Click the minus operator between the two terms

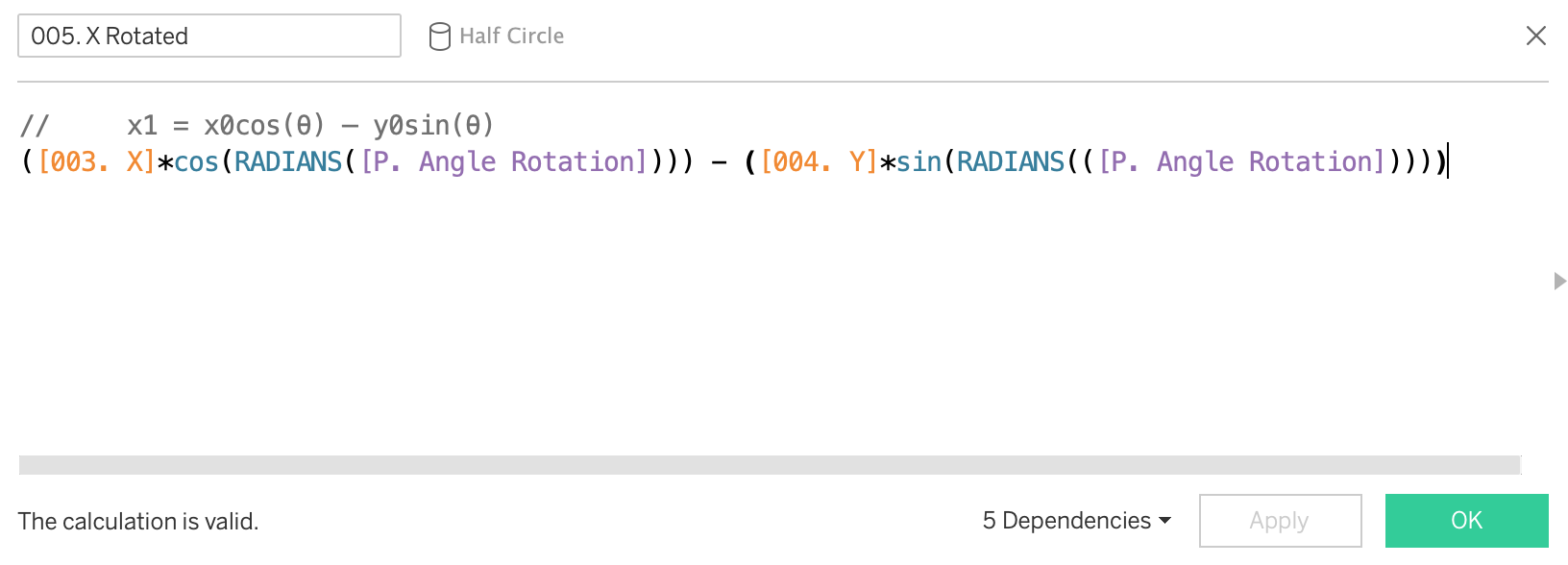pos(719,161)
